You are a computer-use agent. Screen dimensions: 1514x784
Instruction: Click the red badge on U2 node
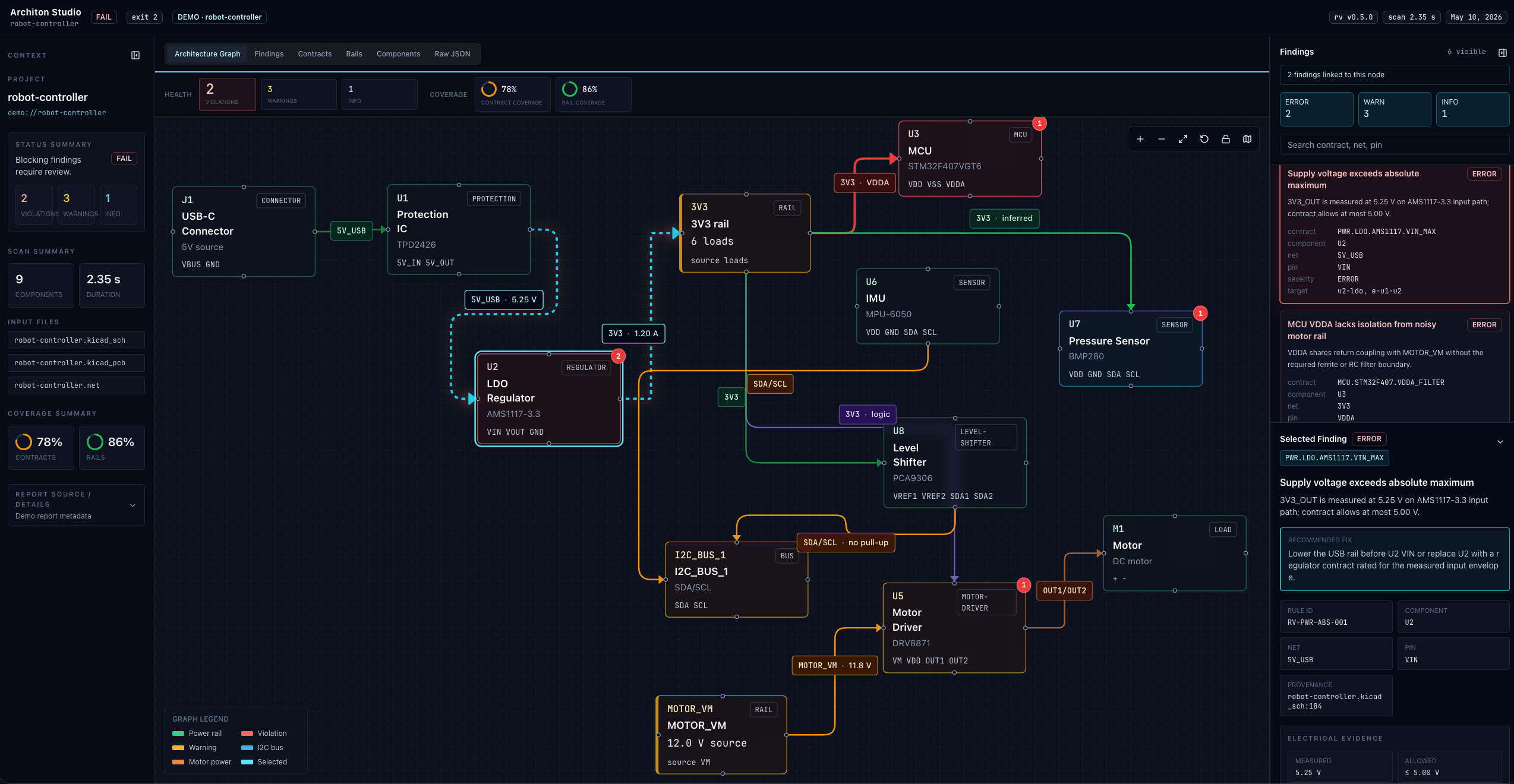coord(618,356)
